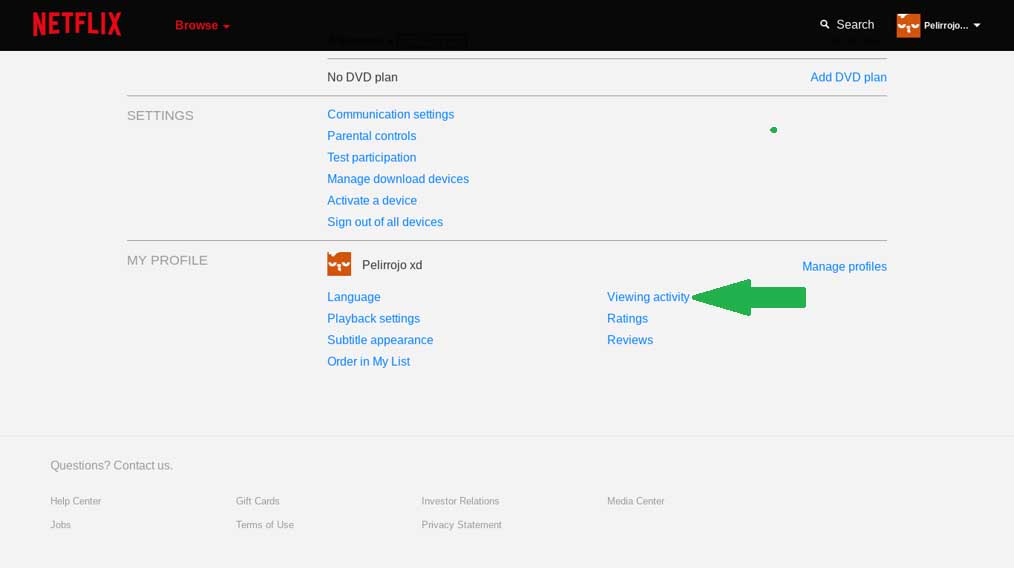Click Sign out of all devices

[385, 222]
